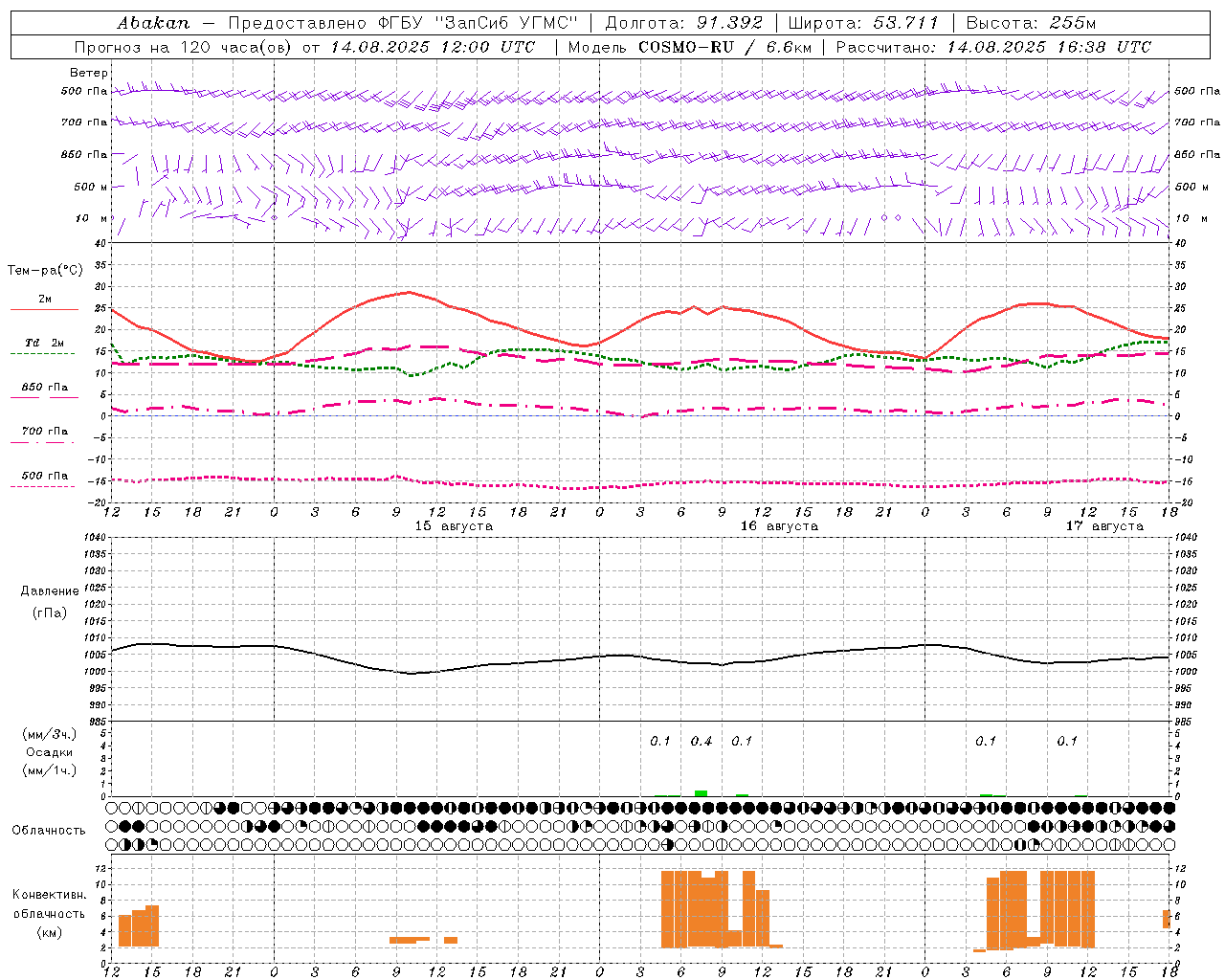This screenshot has height=980, width=1225.
Task: Click "Предоставлено ФГБУ ЗапСиб УГМС" provider text
Action: [403, 22]
